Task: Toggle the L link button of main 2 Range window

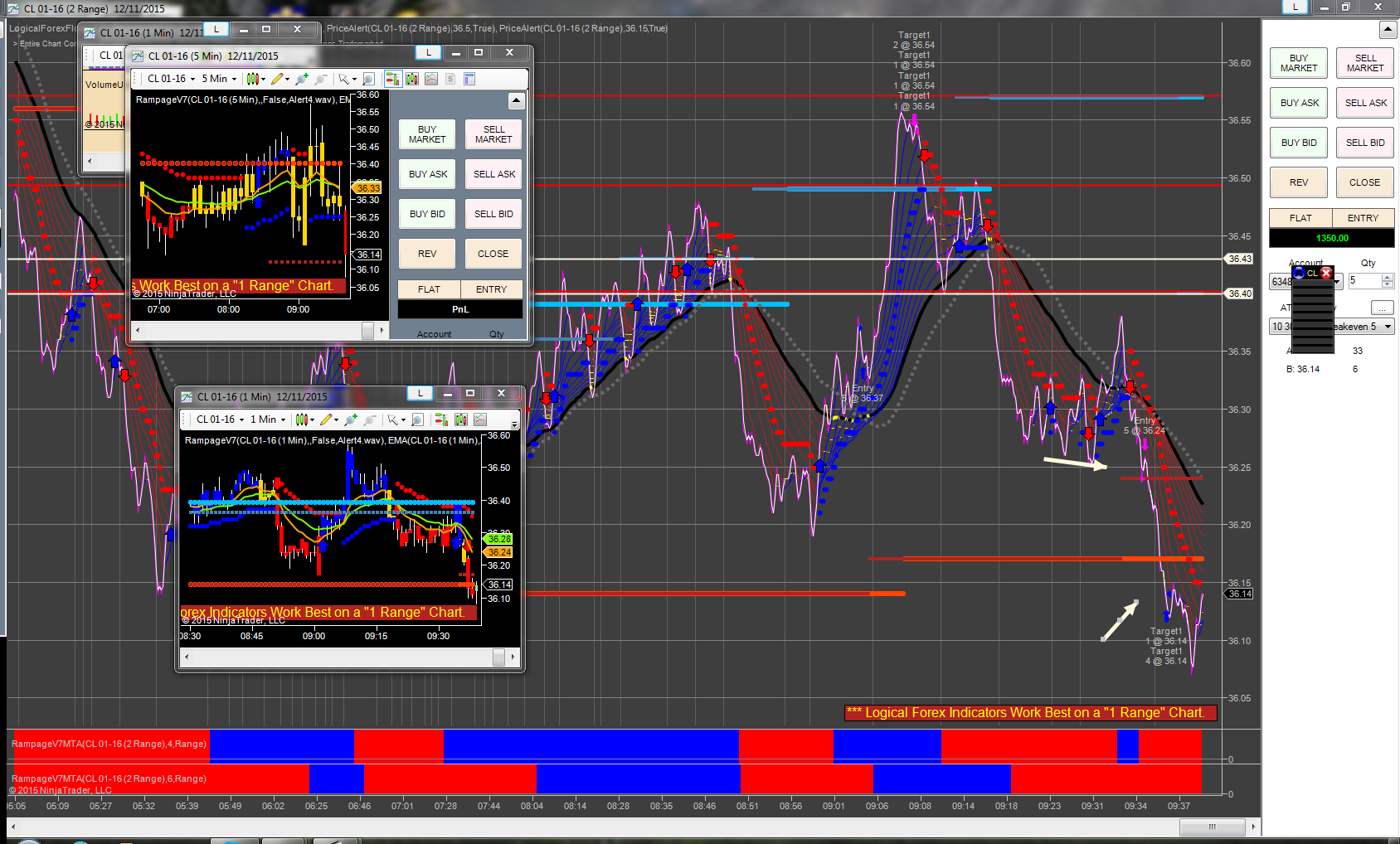Action: pos(1295,7)
